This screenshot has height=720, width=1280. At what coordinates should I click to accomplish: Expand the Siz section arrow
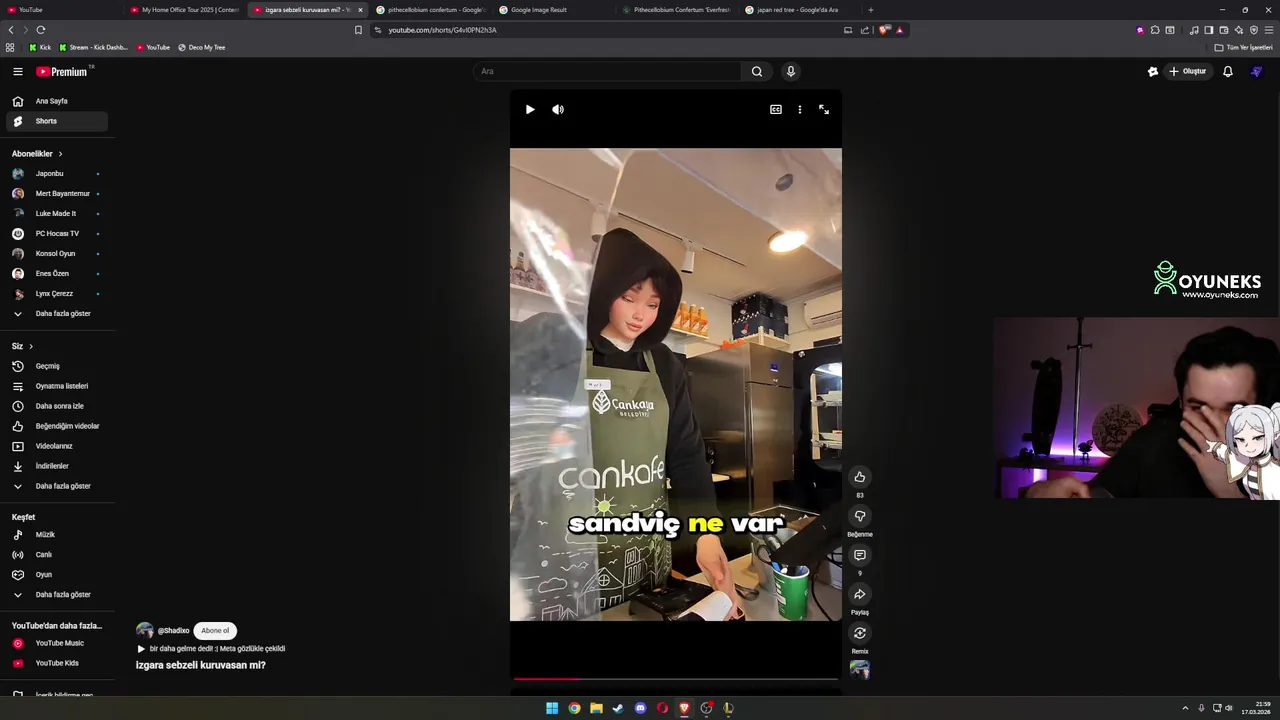point(31,346)
